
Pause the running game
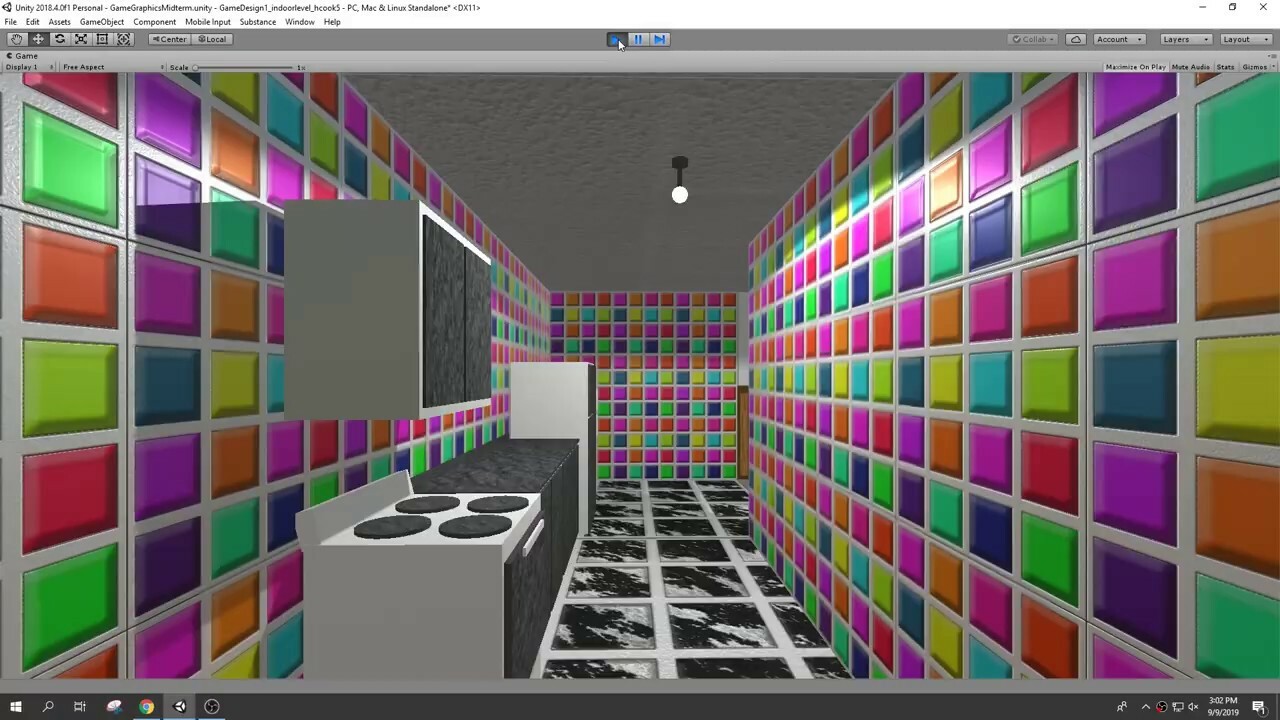point(637,38)
